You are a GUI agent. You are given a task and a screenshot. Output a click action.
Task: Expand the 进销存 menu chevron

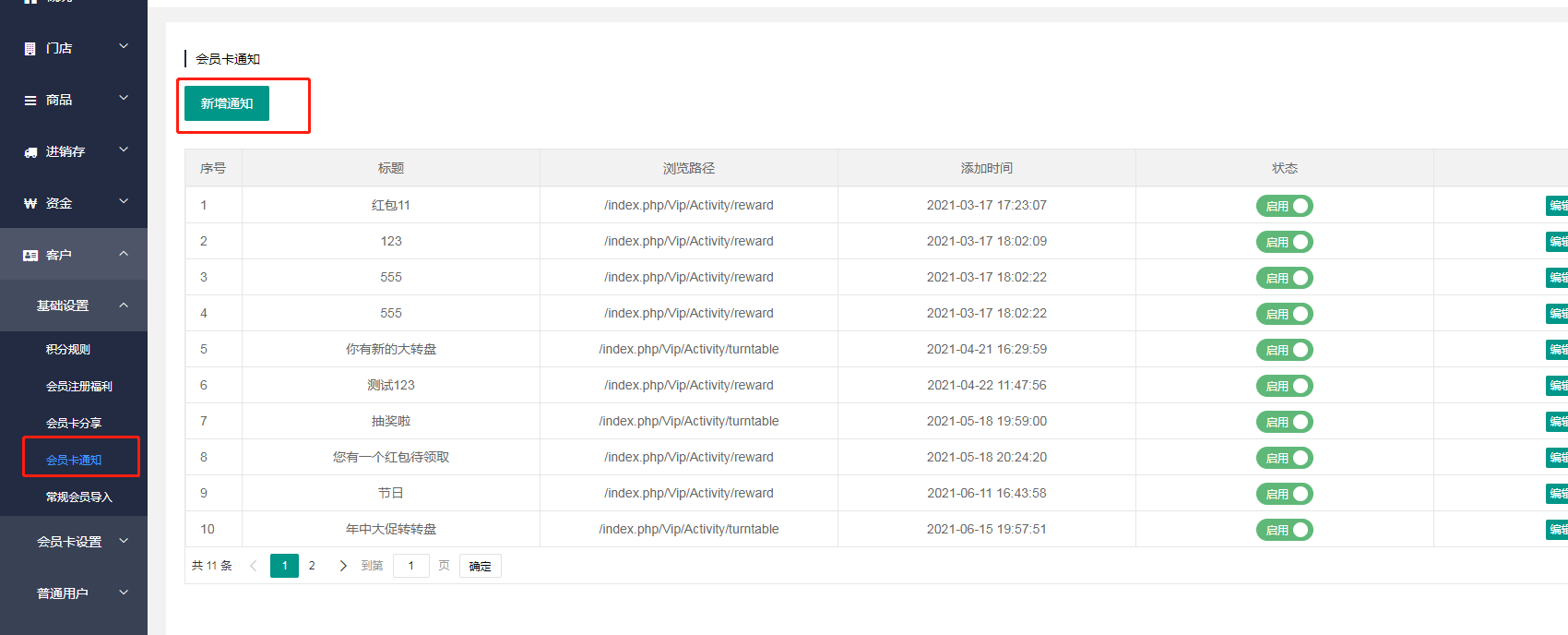click(x=124, y=150)
